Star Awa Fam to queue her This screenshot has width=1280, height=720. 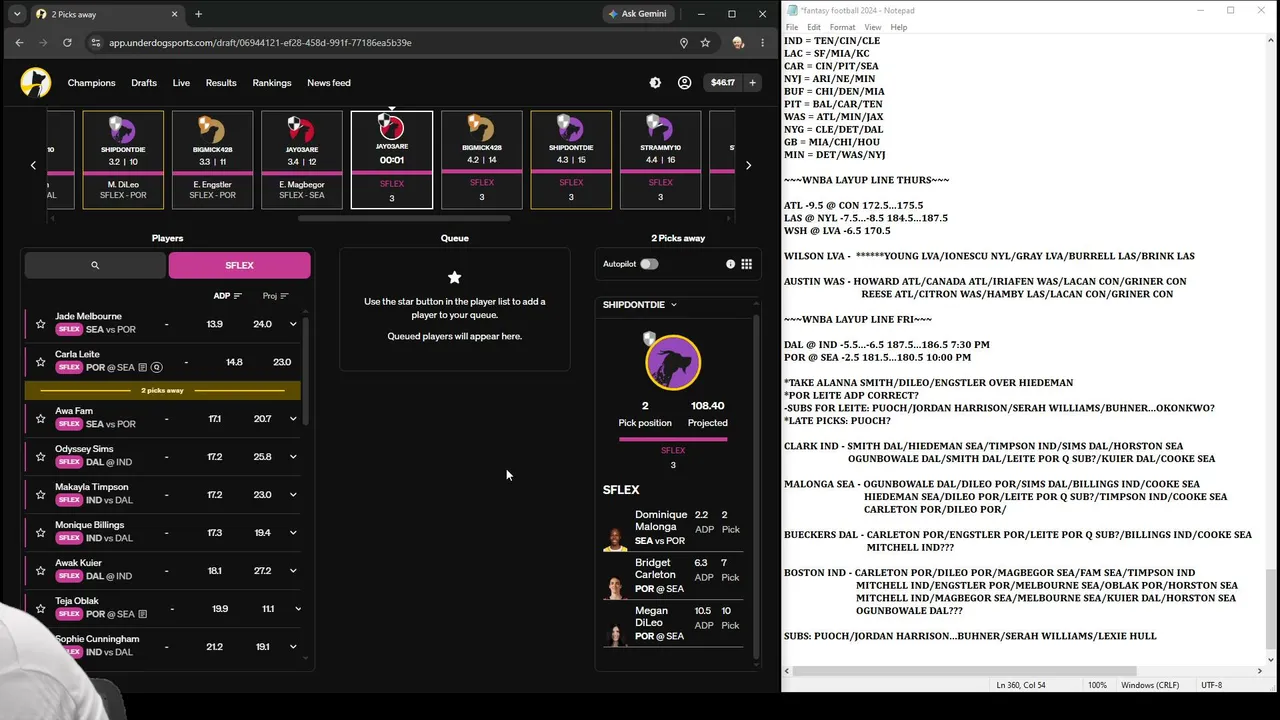pyautogui.click(x=41, y=419)
